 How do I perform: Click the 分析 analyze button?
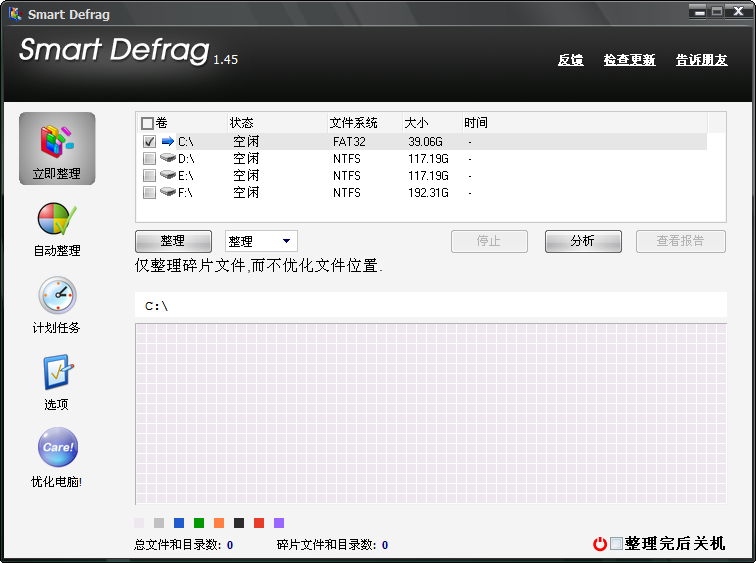tap(583, 241)
